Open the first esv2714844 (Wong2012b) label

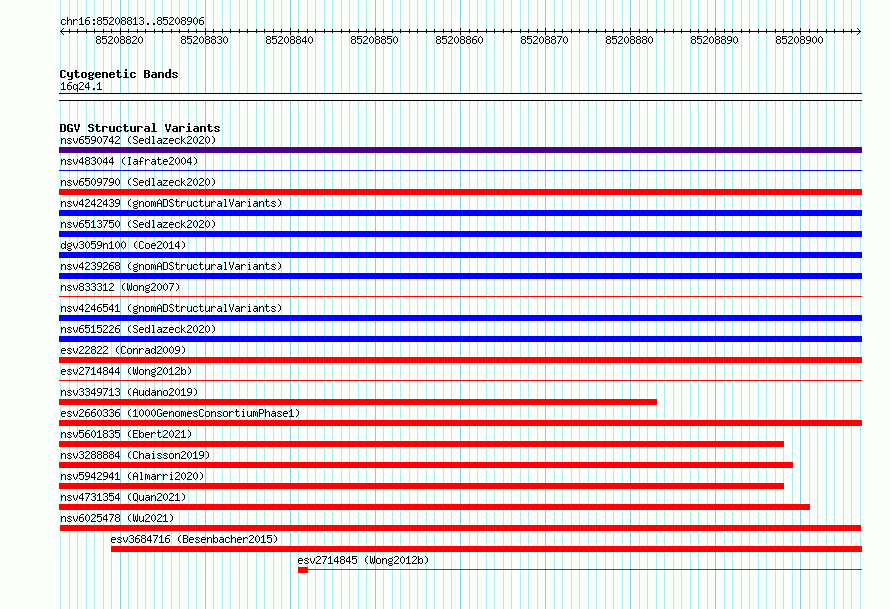pyautogui.click(x=126, y=371)
